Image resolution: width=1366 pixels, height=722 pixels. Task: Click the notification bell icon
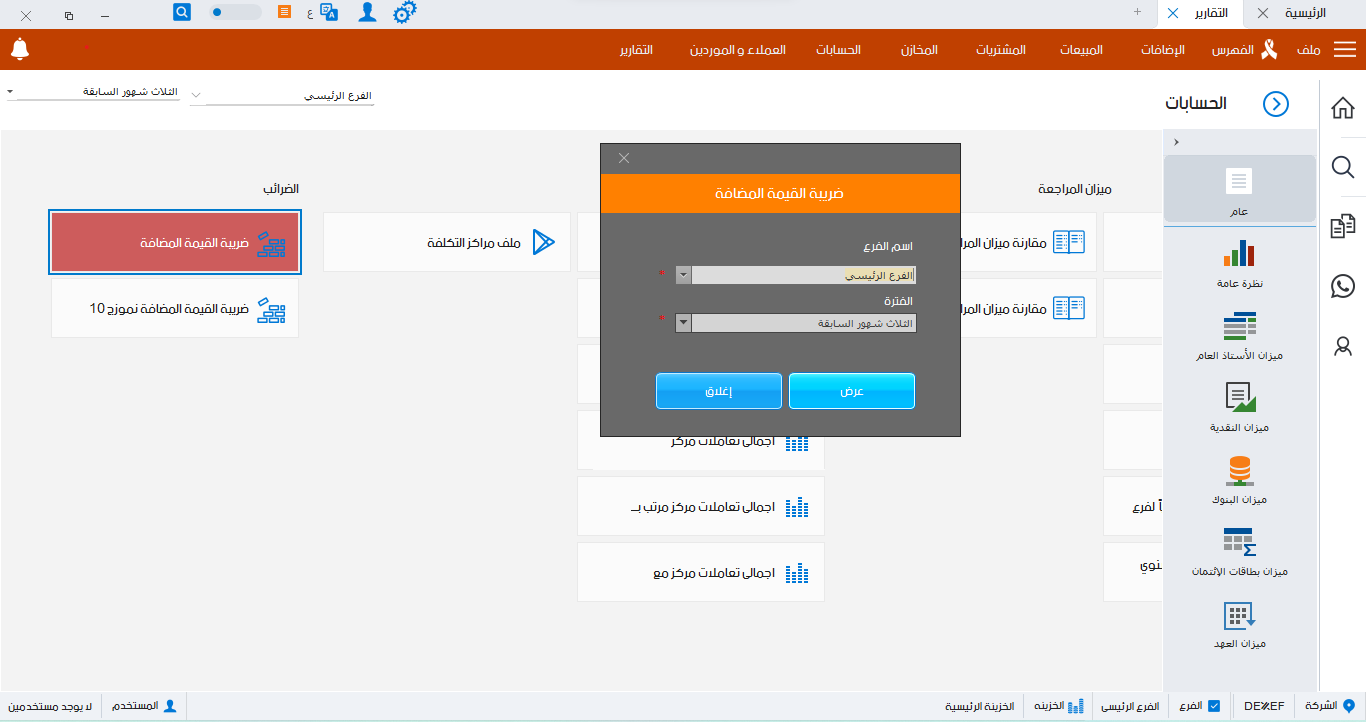click(20, 49)
